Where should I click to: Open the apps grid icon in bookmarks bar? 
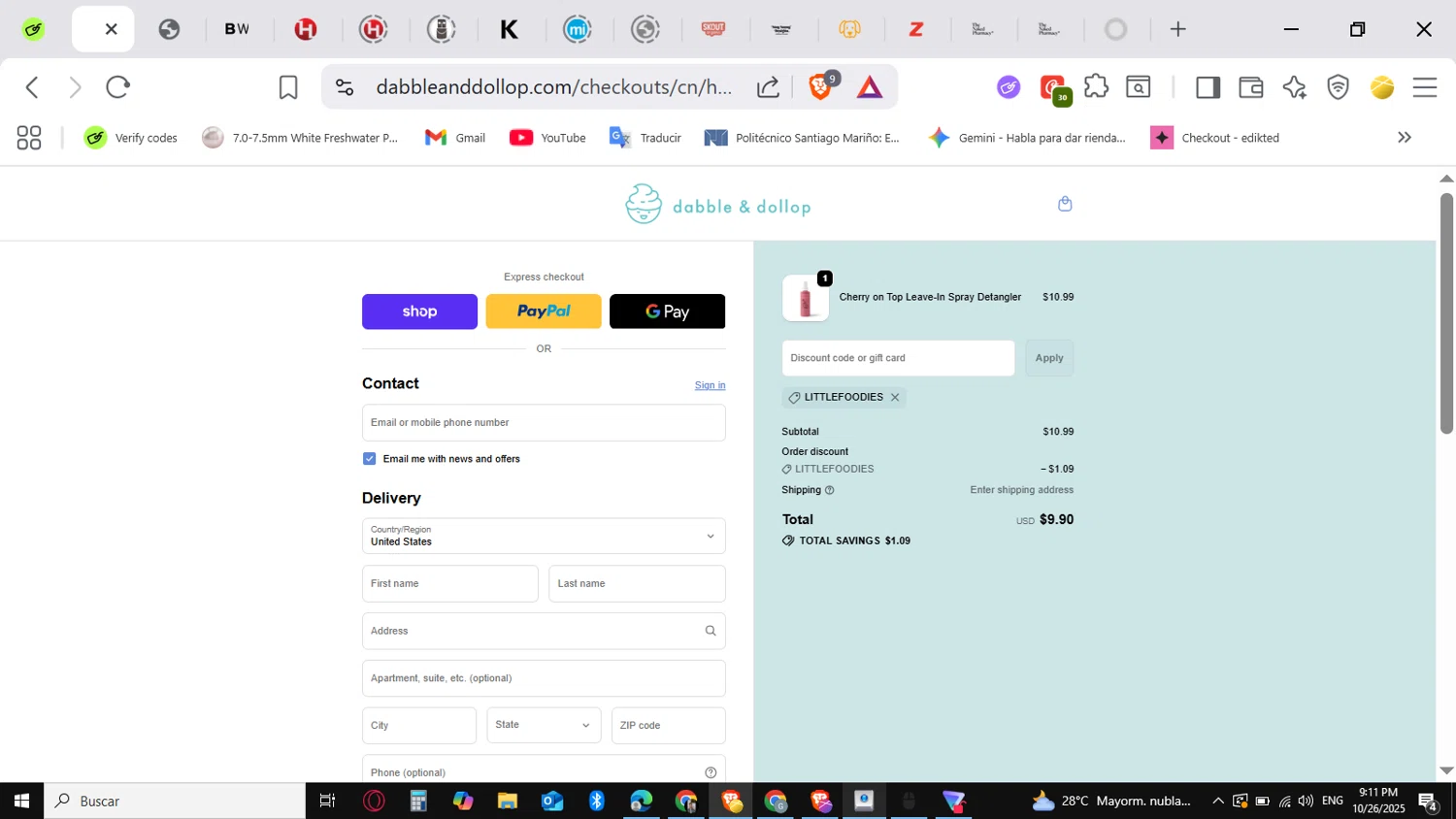[x=29, y=138]
